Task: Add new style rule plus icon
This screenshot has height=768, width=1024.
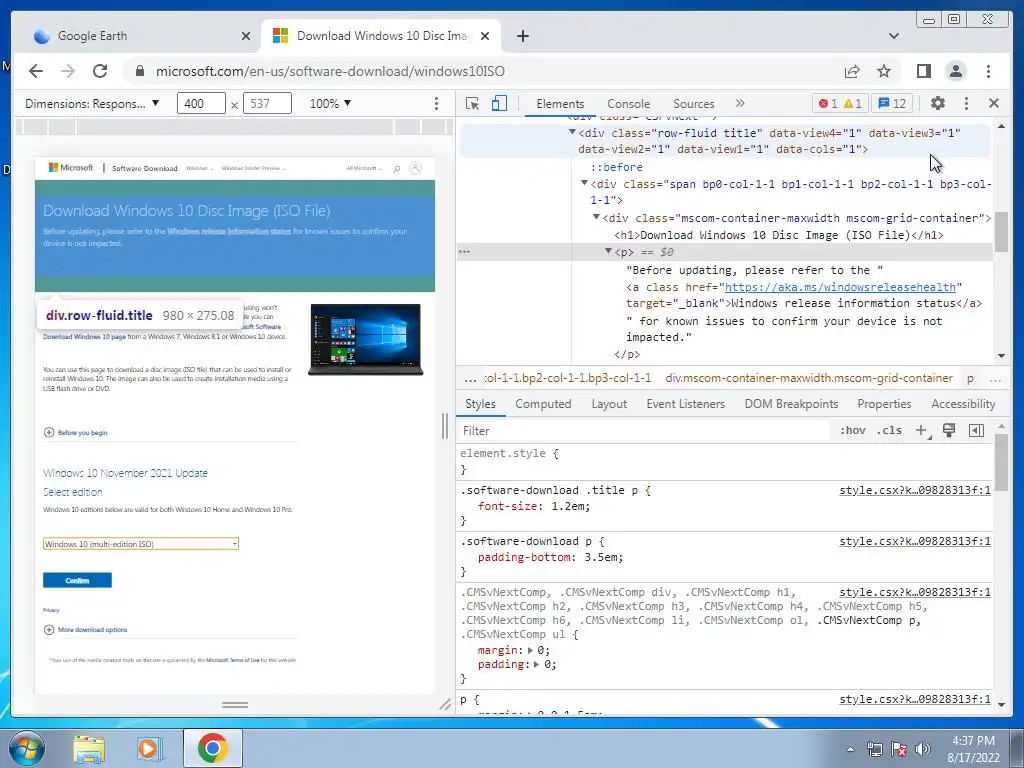Action: pos(921,430)
